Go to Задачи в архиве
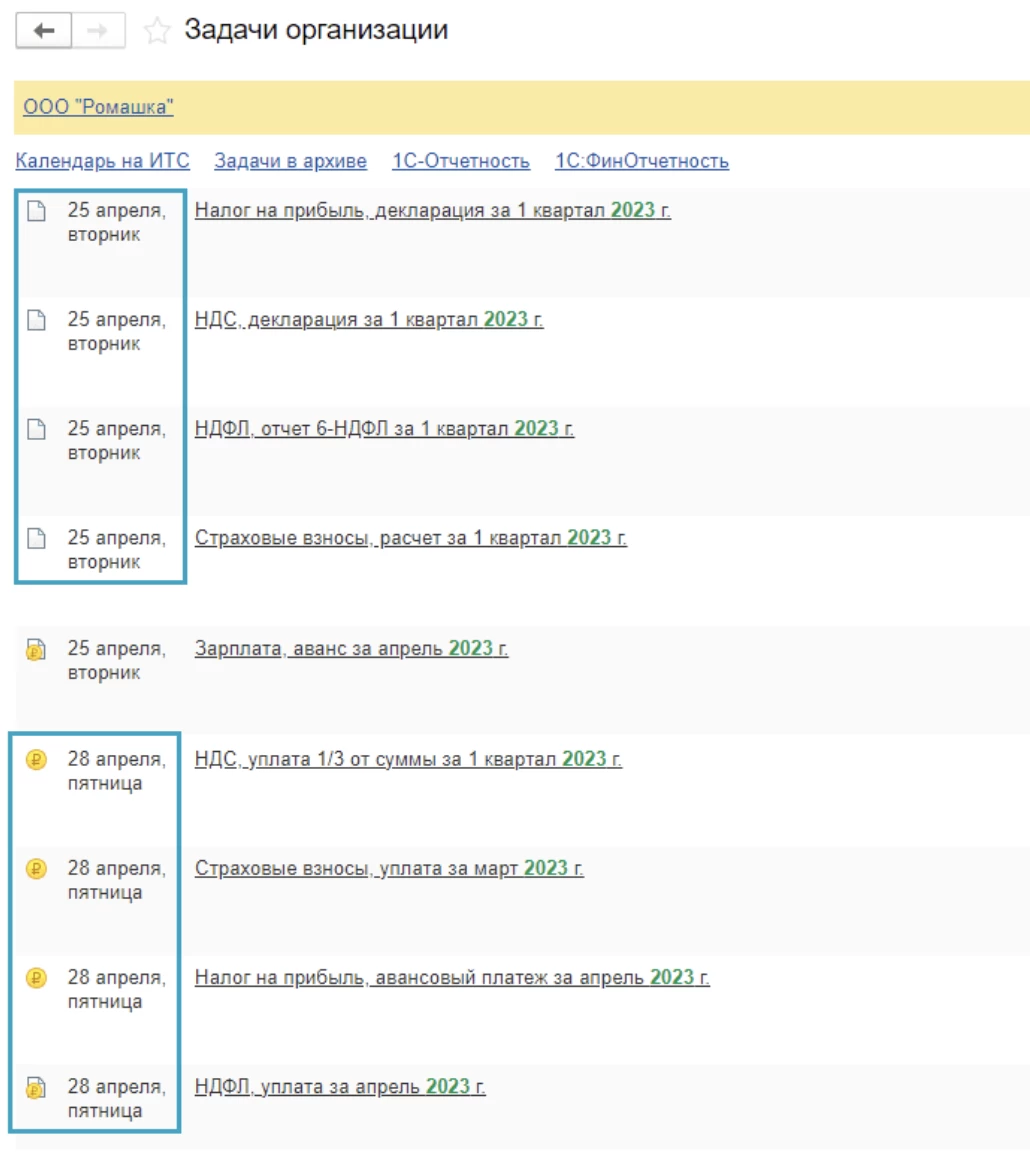 [x=290, y=161]
